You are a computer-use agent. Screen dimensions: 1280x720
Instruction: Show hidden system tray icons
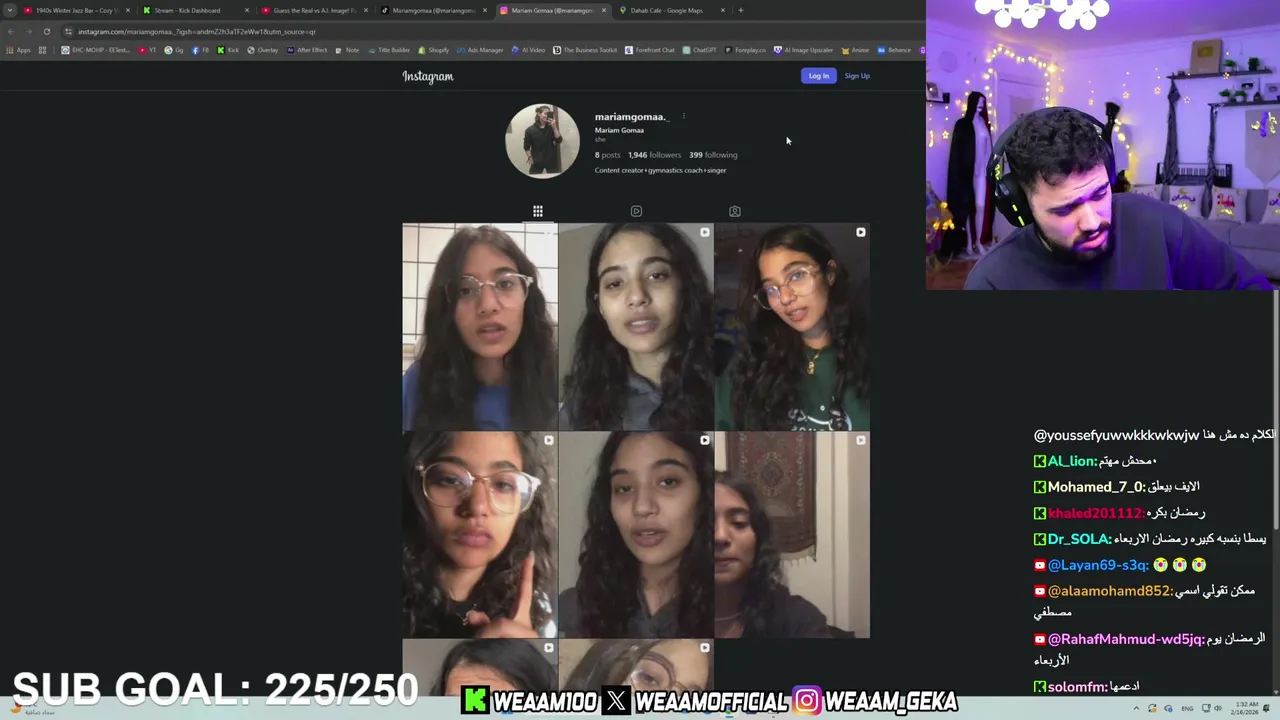[x=1136, y=708]
